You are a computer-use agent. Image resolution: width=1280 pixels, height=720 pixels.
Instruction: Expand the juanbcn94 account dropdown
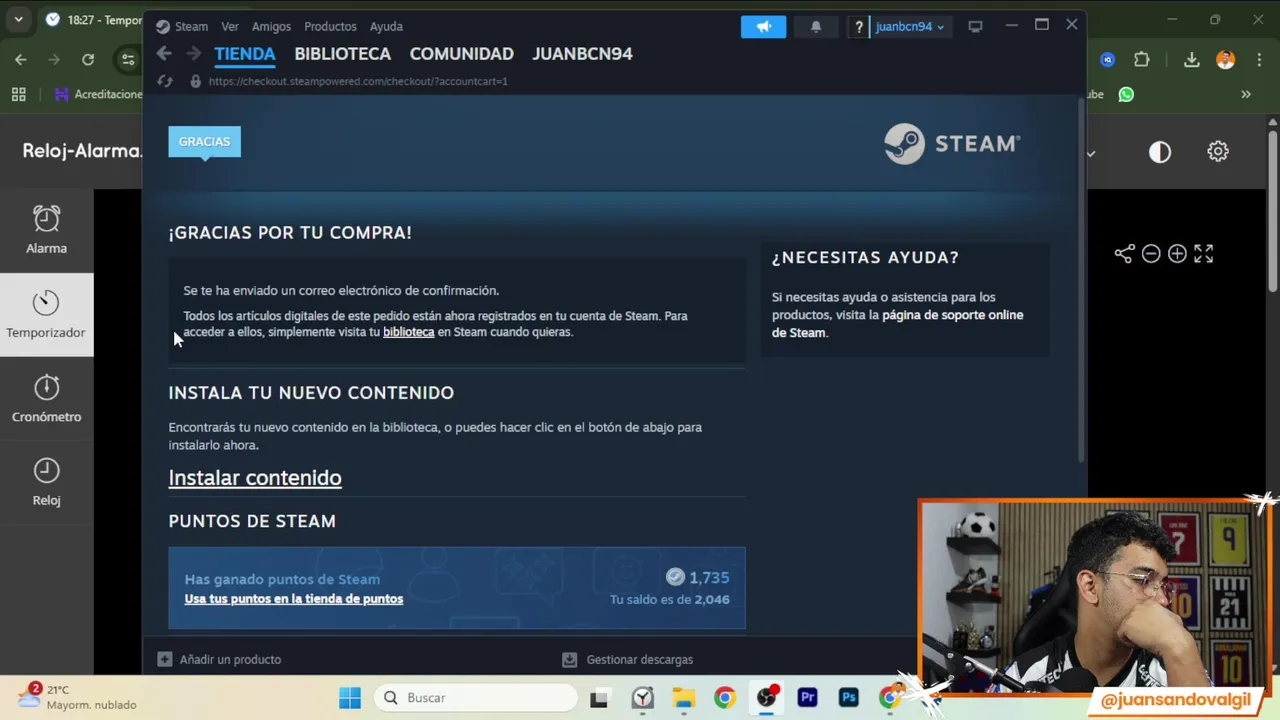click(x=909, y=27)
